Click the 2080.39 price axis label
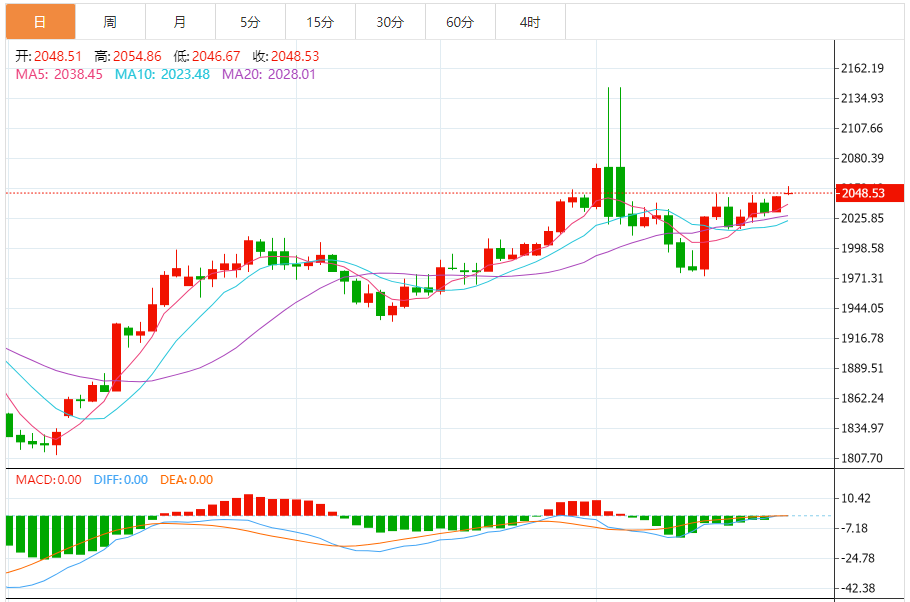Image resolution: width=910 pixels, height=602 pixels. point(862,158)
